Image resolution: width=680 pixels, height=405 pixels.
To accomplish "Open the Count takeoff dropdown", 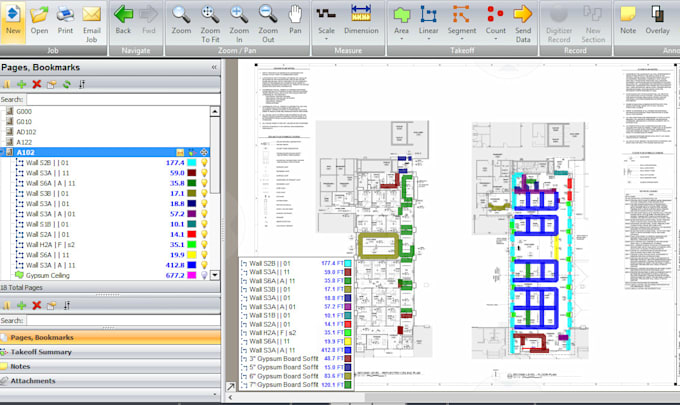I will (495, 39).
